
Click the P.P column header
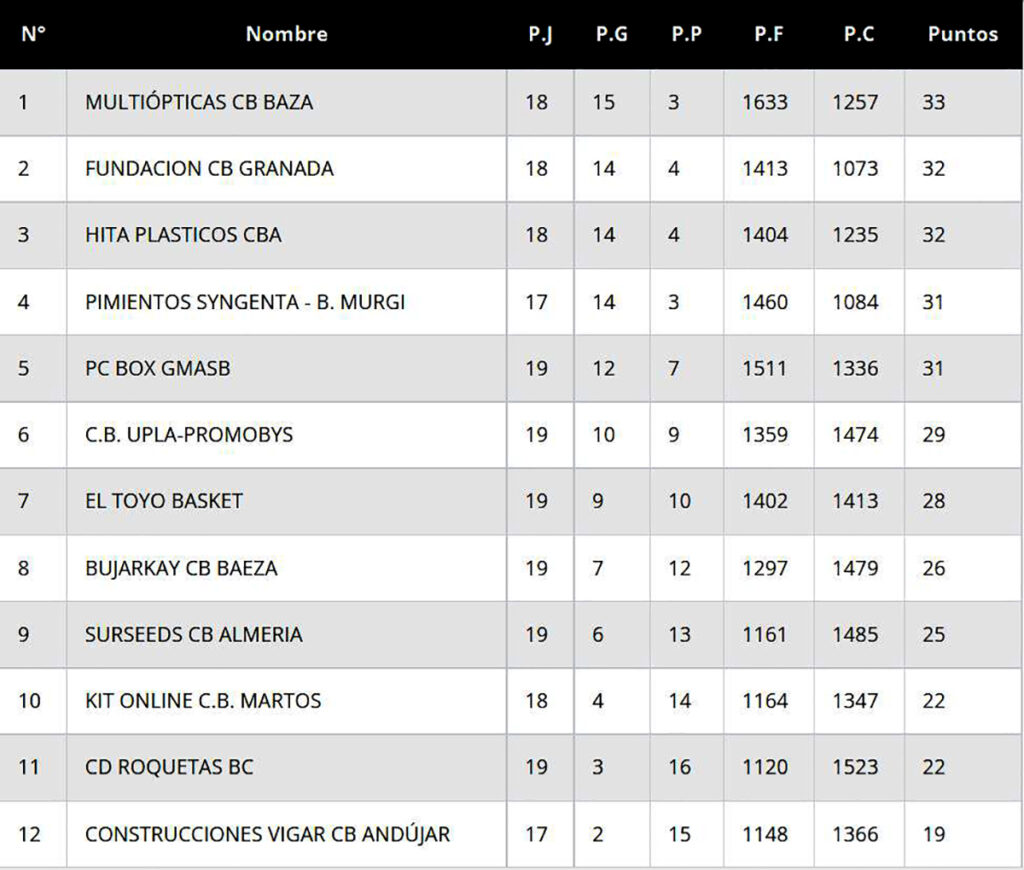tap(686, 34)
